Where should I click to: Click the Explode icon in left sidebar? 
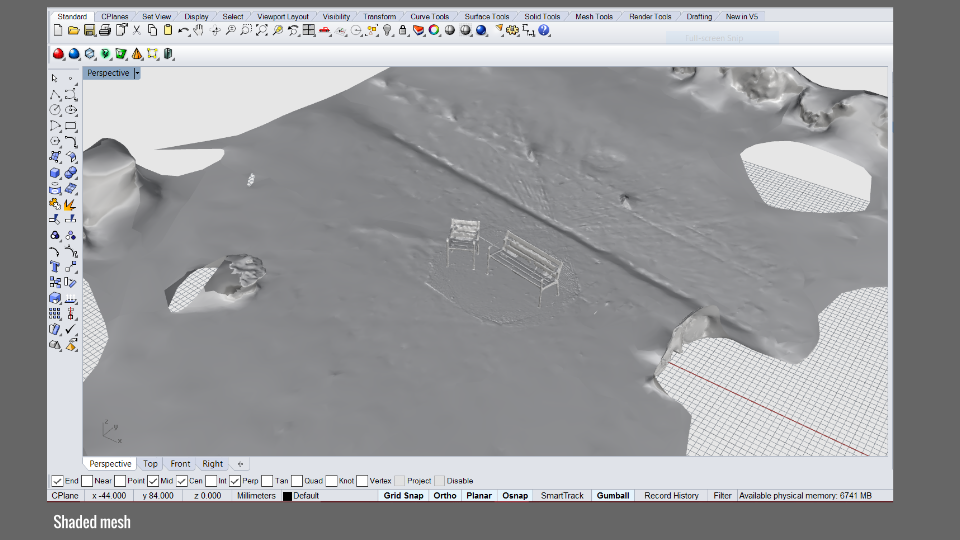click(71, 205)
